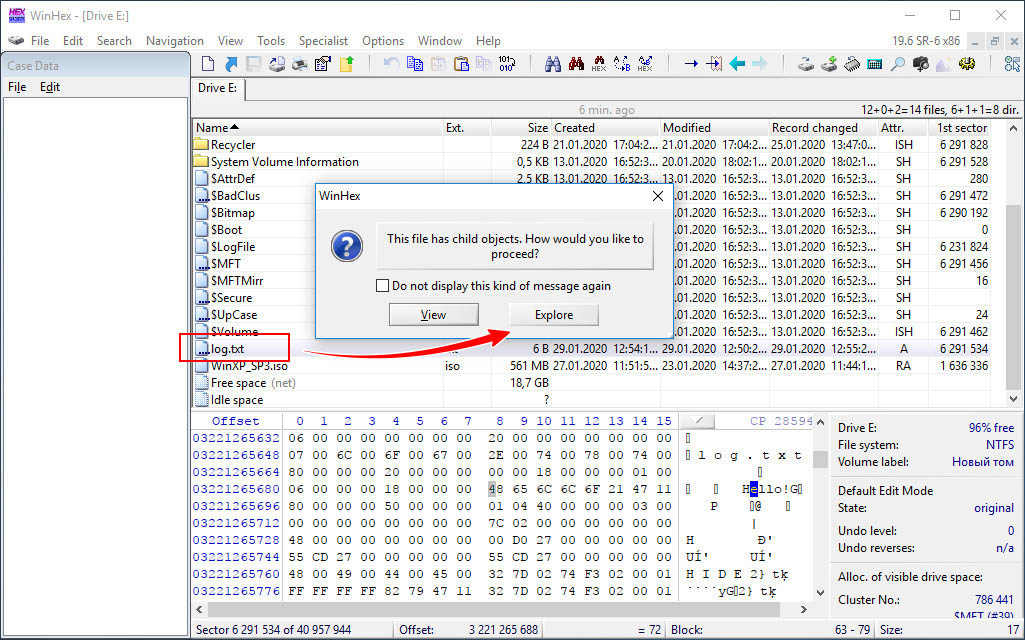The image size is (1025, 640).
Task: Click the View button in dialog
Action: pyautogui.click(x=433, y=314)
